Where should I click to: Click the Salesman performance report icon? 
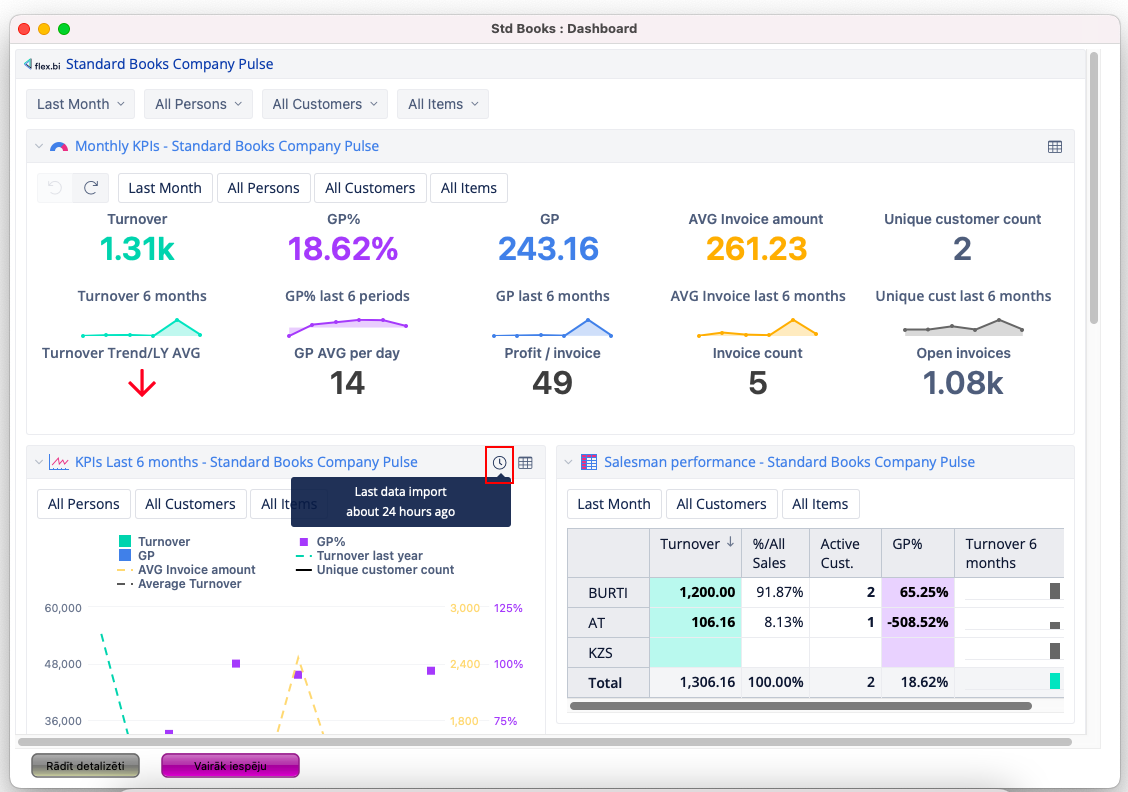point(589,462)
